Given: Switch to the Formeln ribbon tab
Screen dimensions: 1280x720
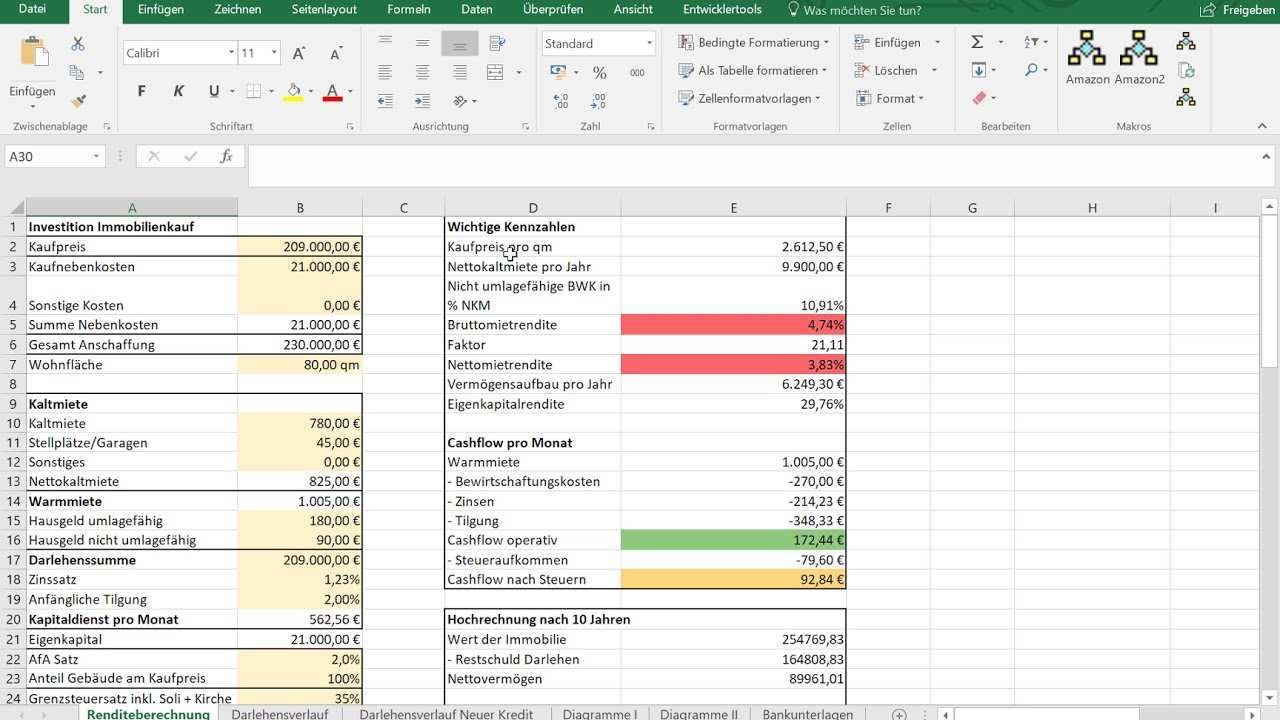Looking at the screenshot, I should pos(408,10).
